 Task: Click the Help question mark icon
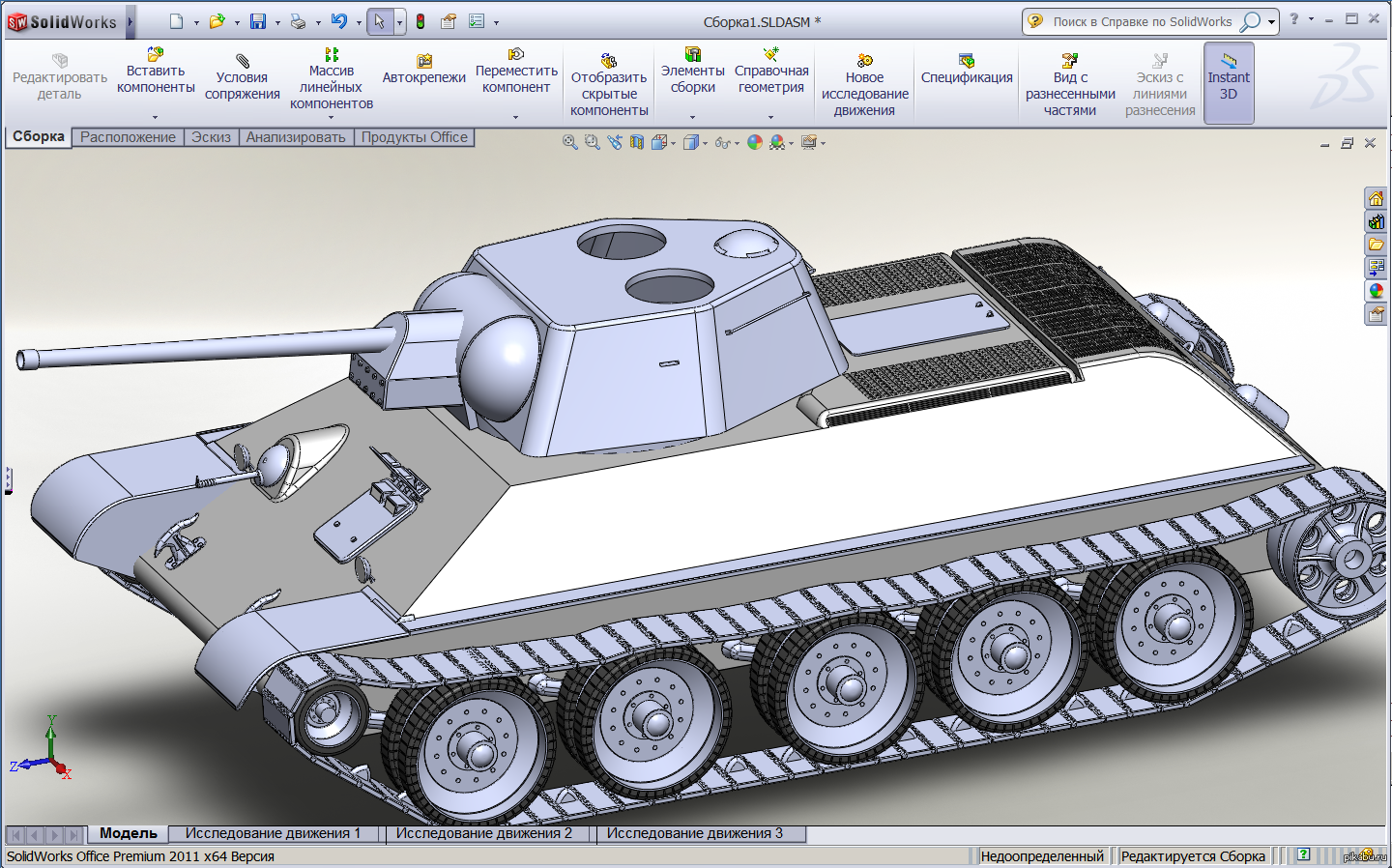click(x=1294, y=19)
